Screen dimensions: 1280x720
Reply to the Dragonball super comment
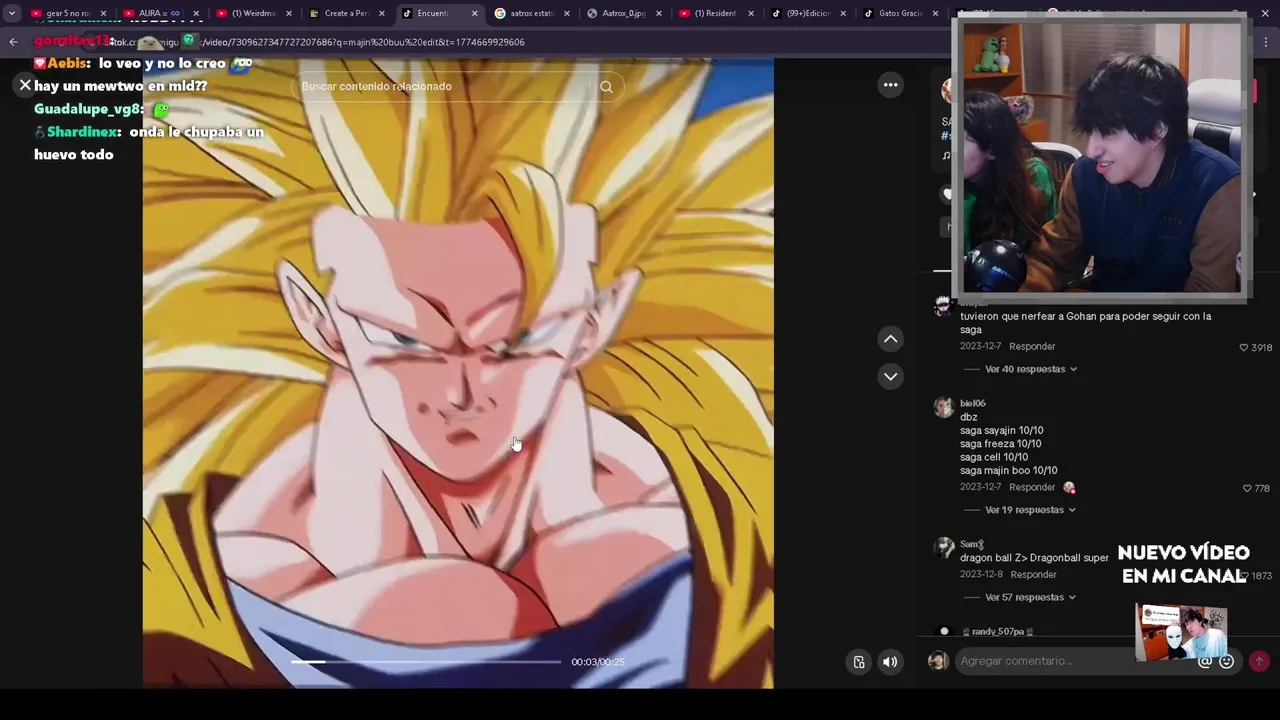click(x=1033, y=575)
